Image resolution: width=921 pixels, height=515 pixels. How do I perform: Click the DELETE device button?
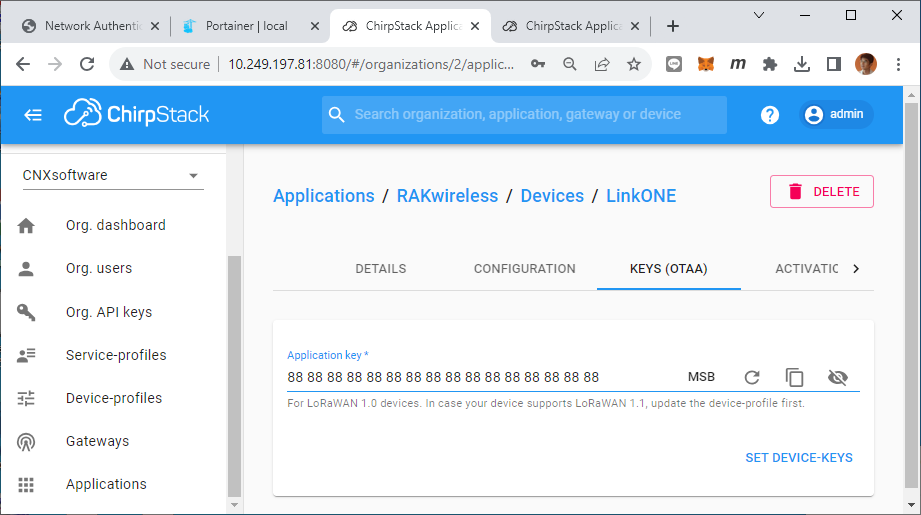pyautogui.click(x=822, y=191)
